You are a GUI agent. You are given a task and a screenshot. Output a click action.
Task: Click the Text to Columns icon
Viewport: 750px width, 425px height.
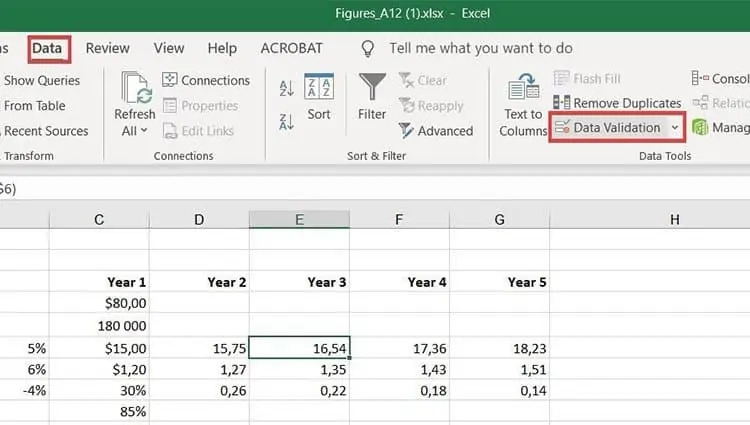(x=523, y=86)
